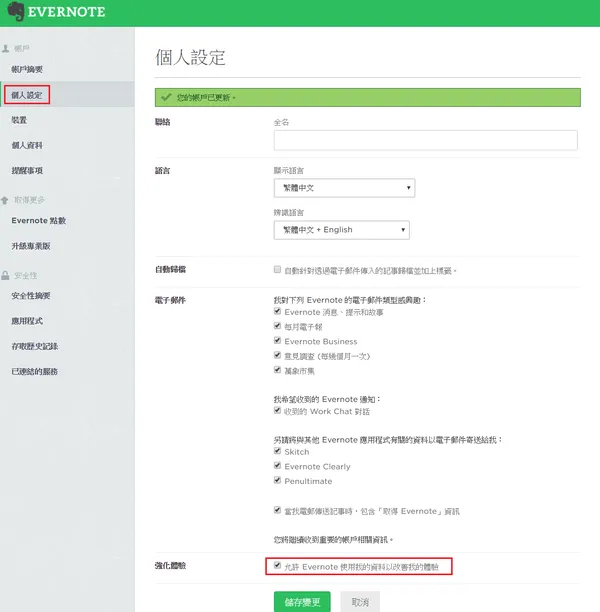Uncheck the Penultimate checkbox
The height and width of the screenshot is (612, 600).
tap(277, 480)
